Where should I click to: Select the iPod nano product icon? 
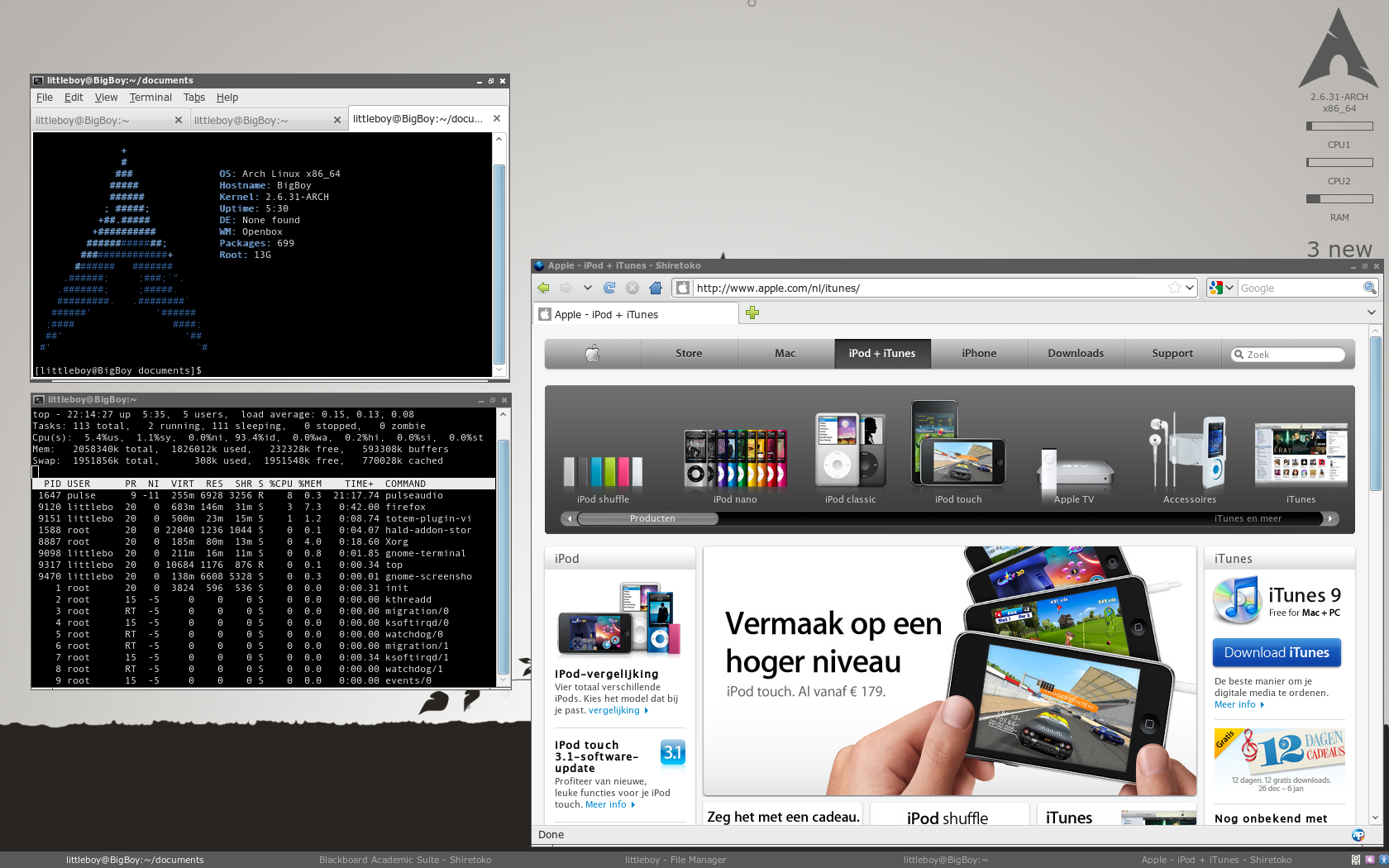[x=735, y=465]
